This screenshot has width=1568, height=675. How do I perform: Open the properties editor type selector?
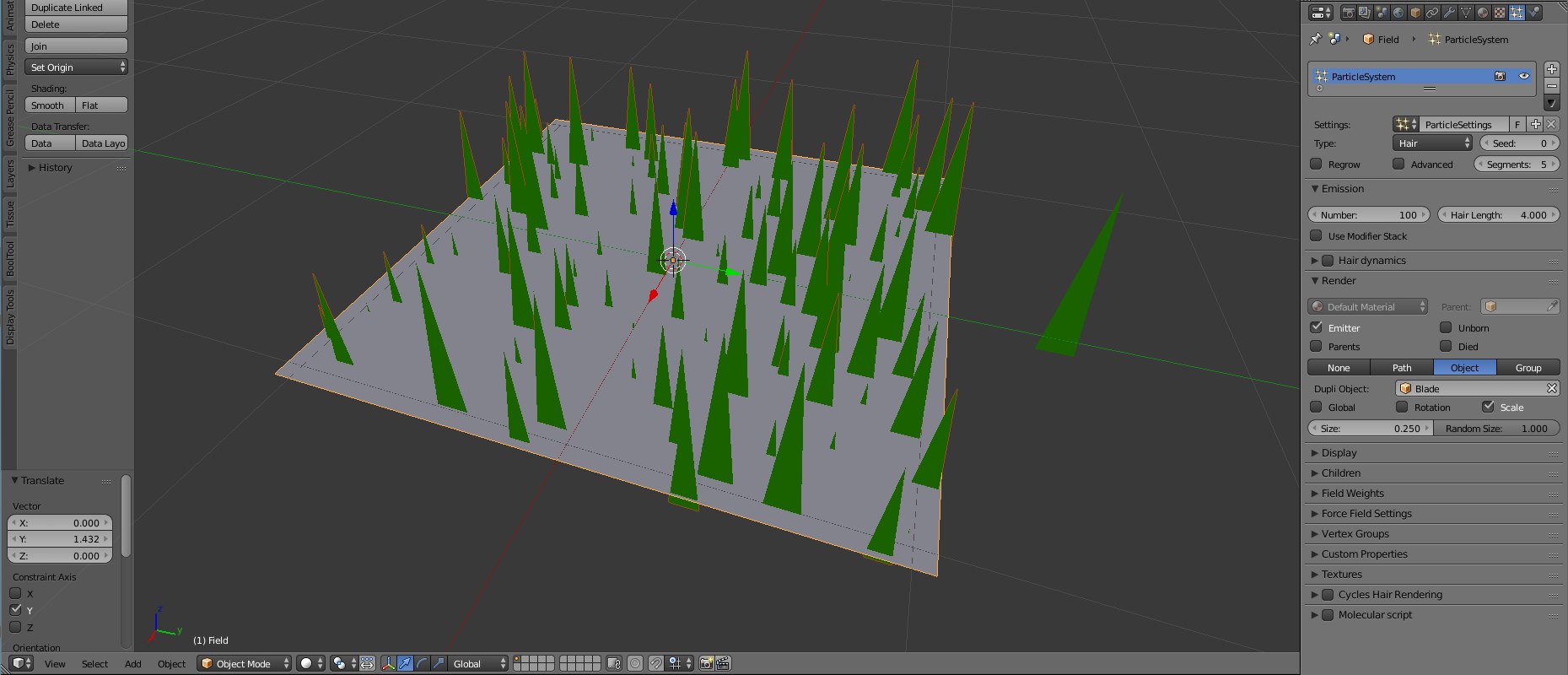(x=1321, y=13)
